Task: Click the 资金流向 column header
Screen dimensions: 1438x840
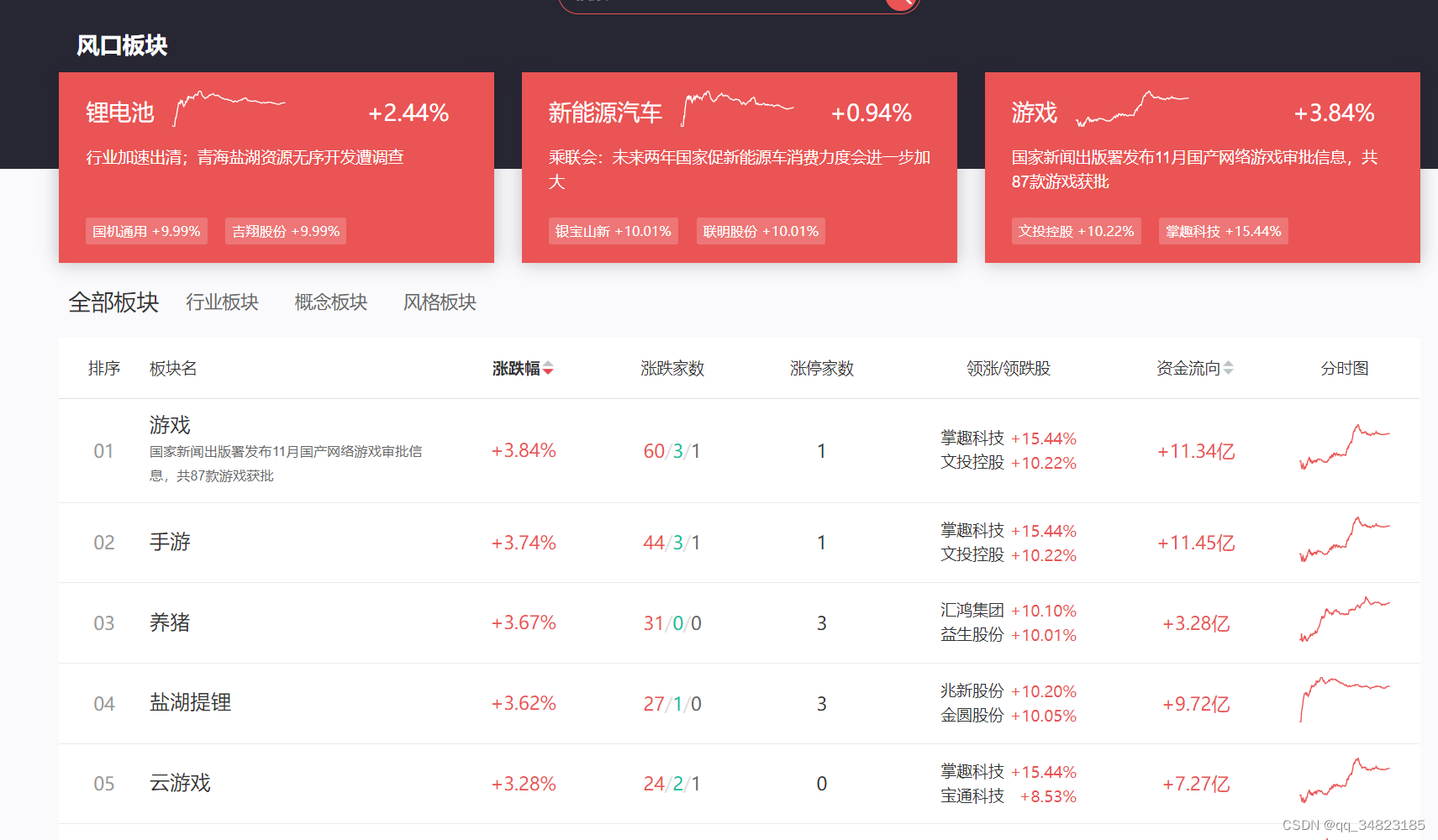Action: point(1188,368)
